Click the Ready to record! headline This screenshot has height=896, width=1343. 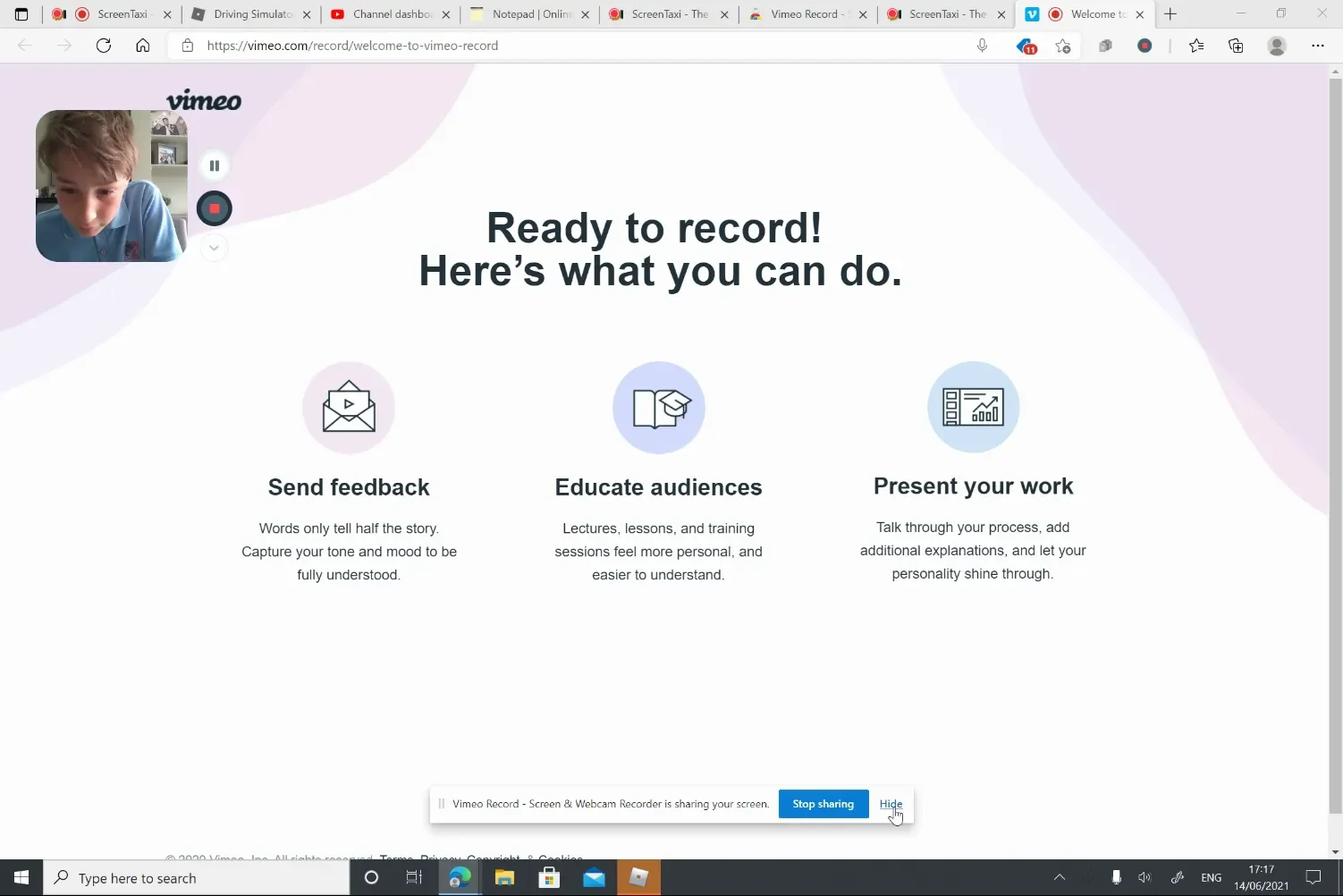point(655,227)
